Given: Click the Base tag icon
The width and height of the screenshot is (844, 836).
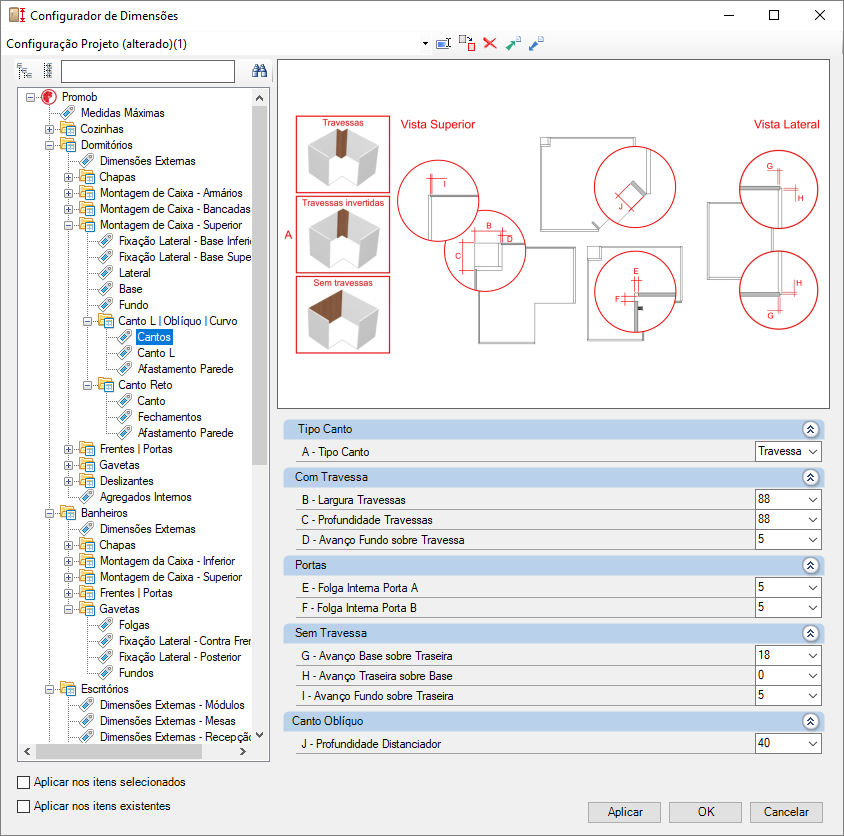Looking at the screenshot, I should point(106,289).
